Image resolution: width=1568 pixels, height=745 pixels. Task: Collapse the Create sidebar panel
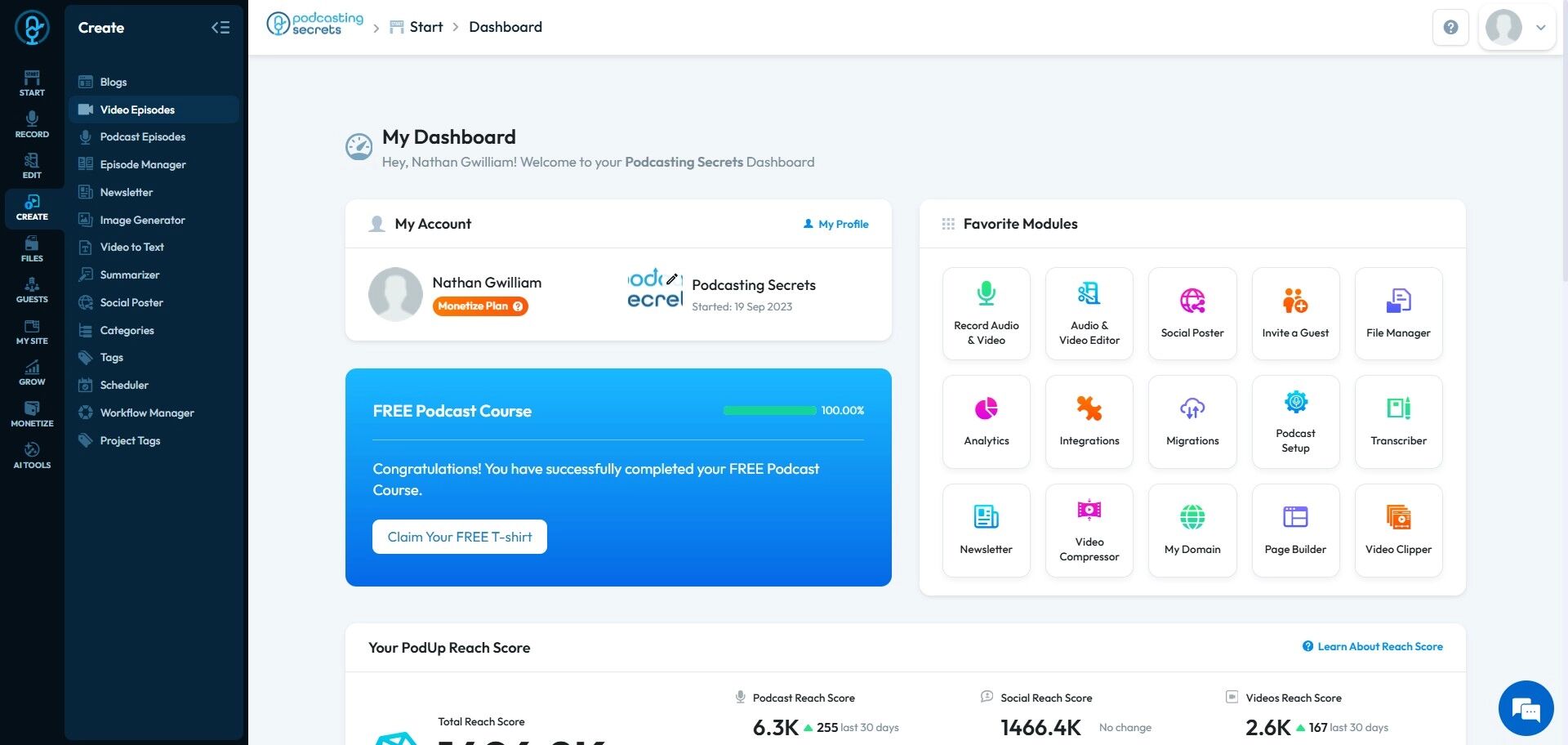tap(220, 28)
